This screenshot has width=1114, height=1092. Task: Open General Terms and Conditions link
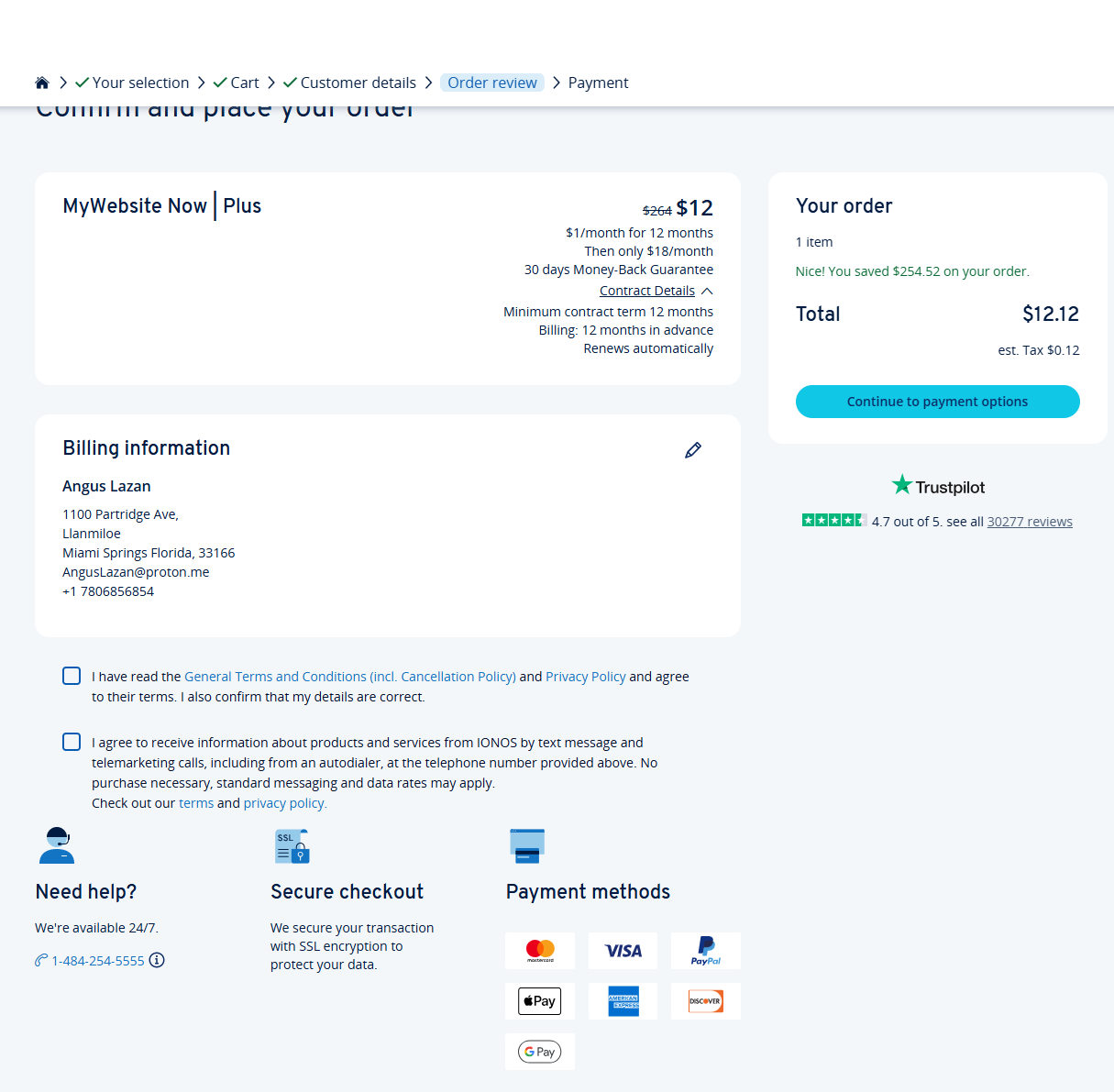point(350,677)
